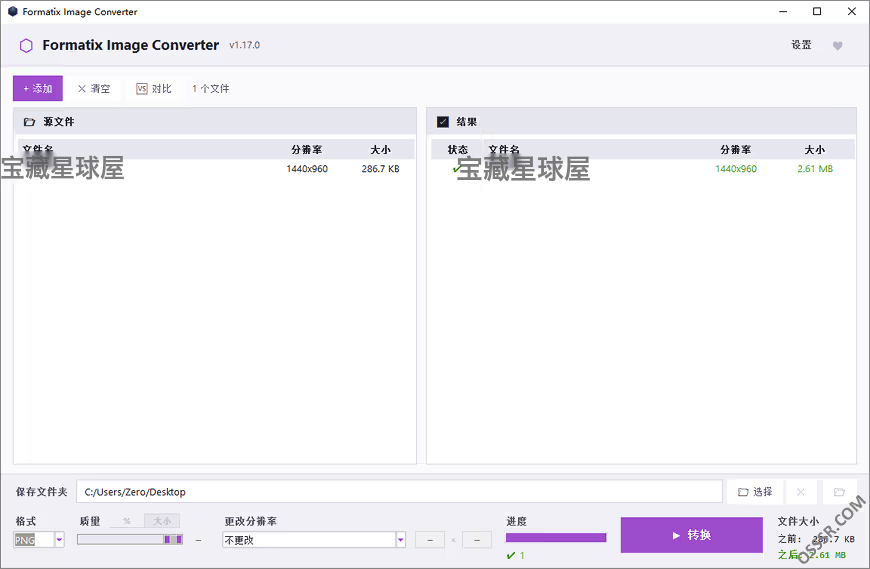The width and height of the screenshot is (870, 569).
Task: Click the 1440x960 source resolution value
Action: [307, 169]
